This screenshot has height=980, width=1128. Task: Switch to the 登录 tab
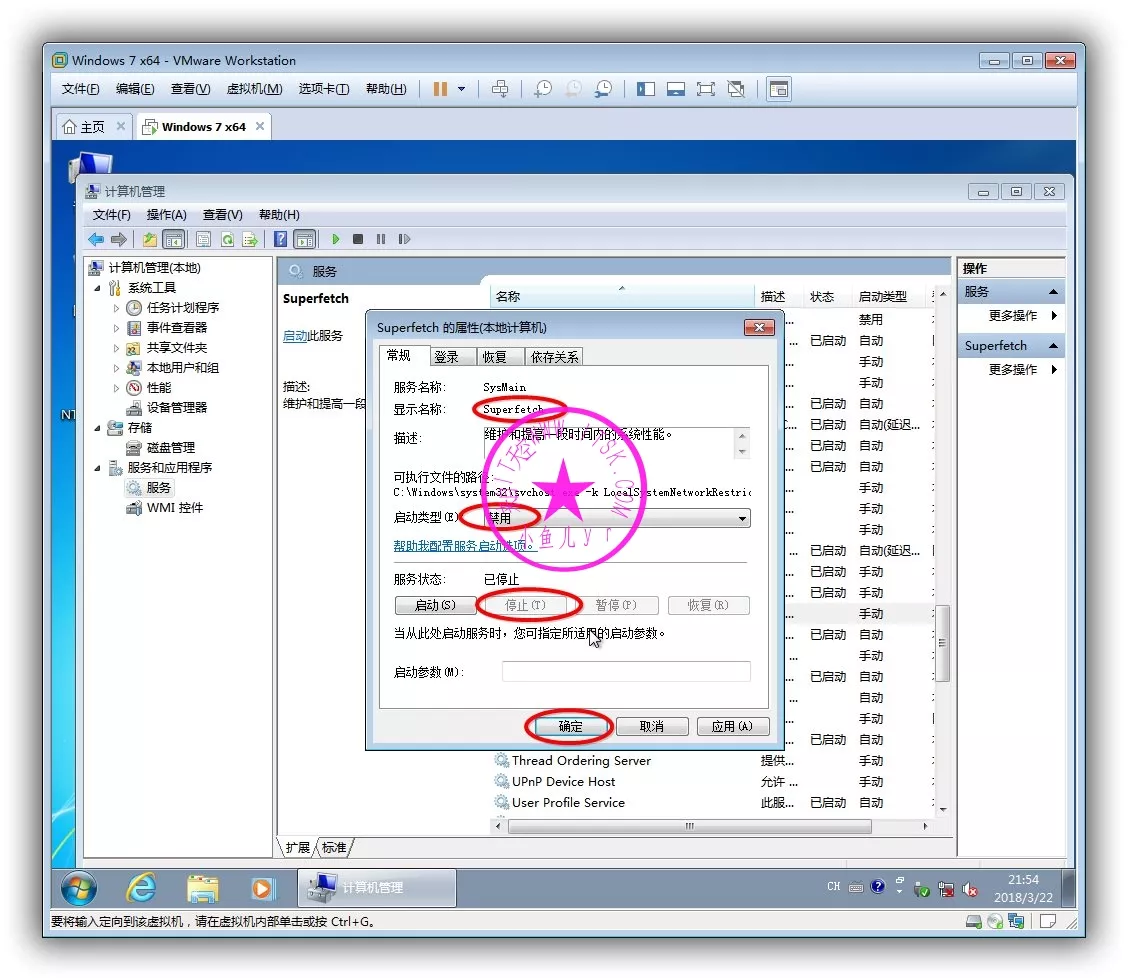click(446, 356)
